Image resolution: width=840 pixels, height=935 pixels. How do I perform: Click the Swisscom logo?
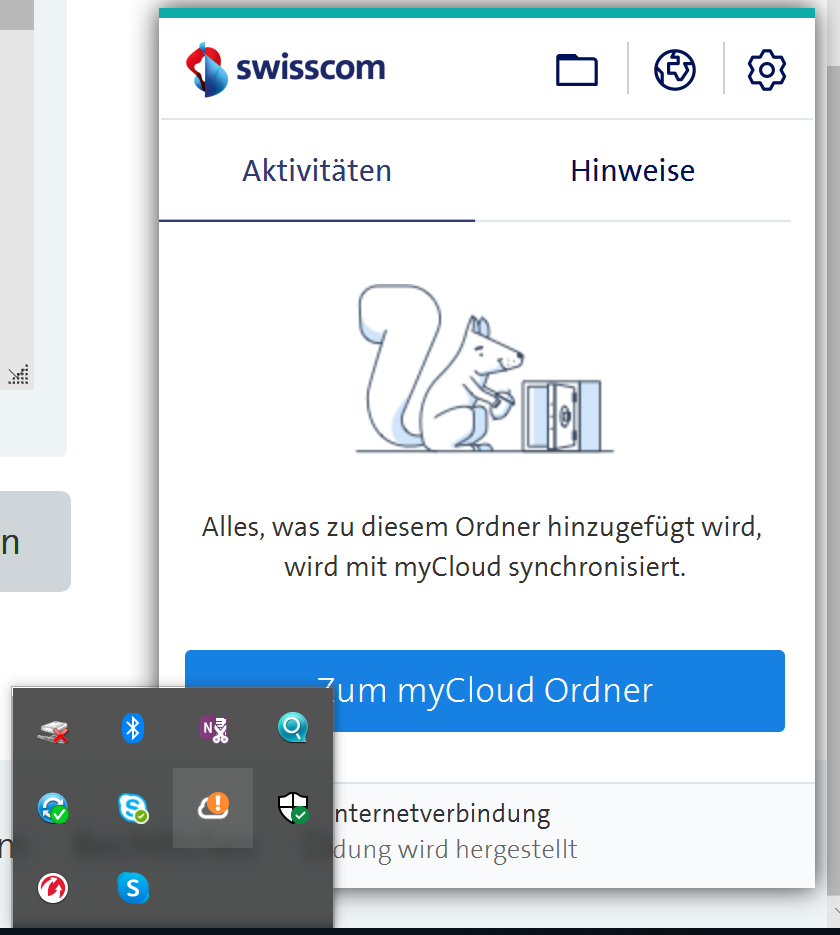286,69
